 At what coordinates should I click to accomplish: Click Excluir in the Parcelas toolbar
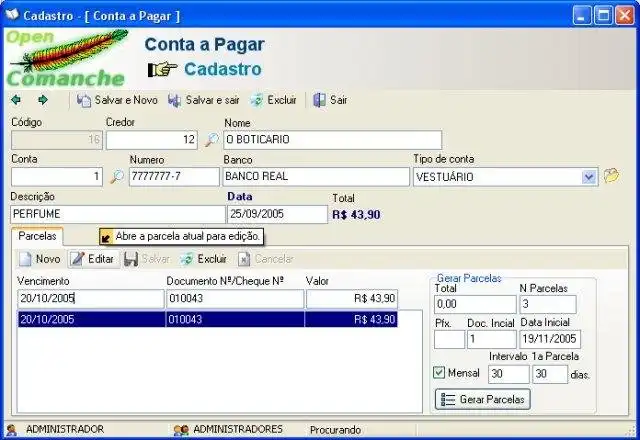(x=204, y=259)
